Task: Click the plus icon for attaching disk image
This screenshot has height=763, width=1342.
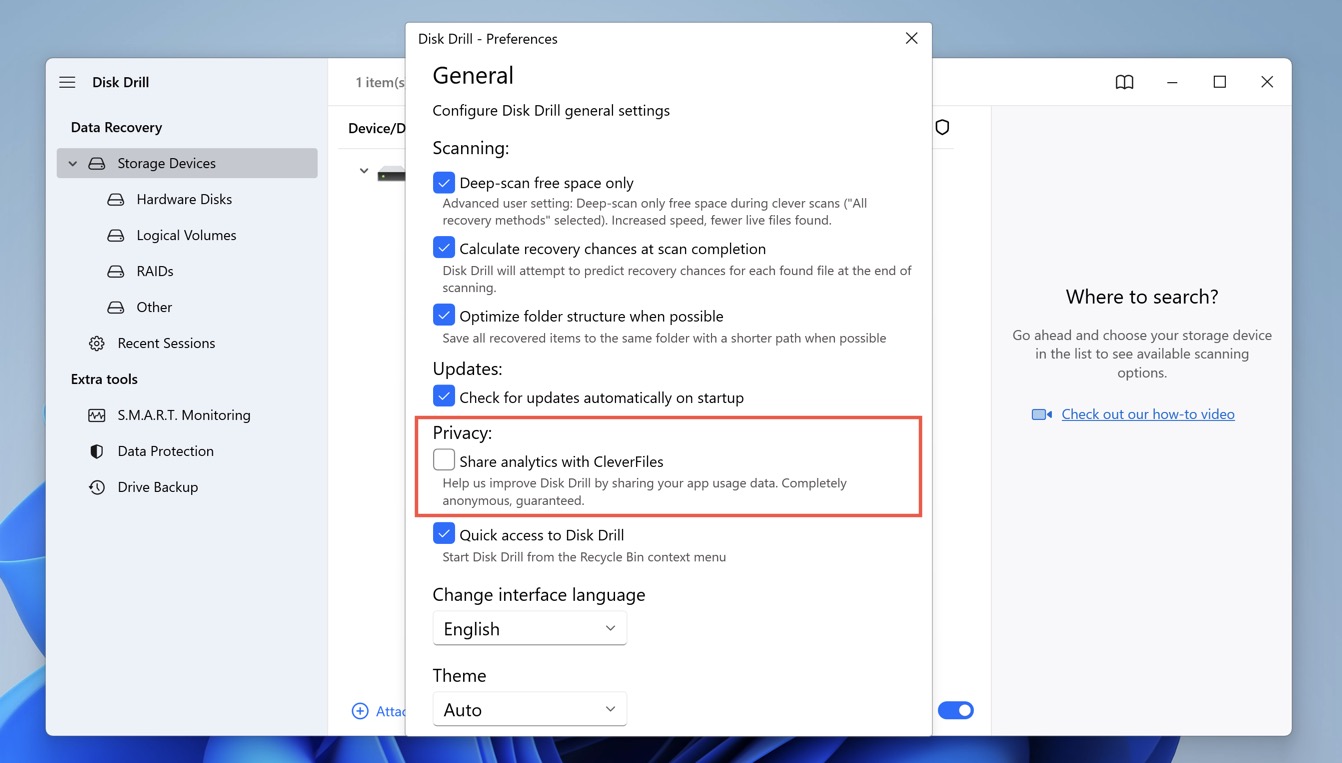Action: 360,711
